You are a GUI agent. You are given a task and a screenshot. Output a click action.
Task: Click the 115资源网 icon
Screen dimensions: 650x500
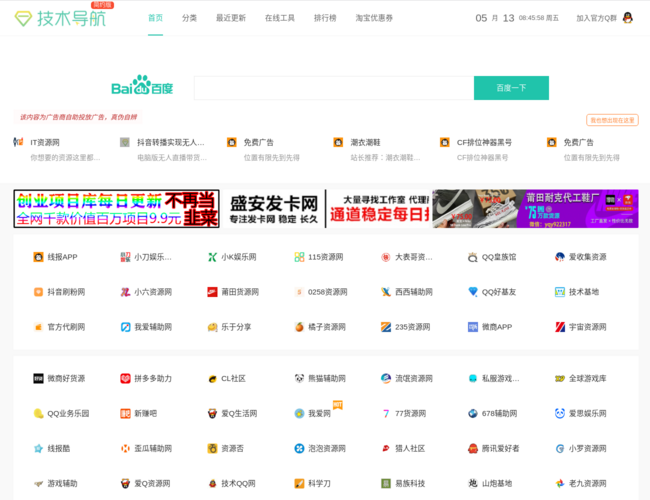click(x=299, y=257)
